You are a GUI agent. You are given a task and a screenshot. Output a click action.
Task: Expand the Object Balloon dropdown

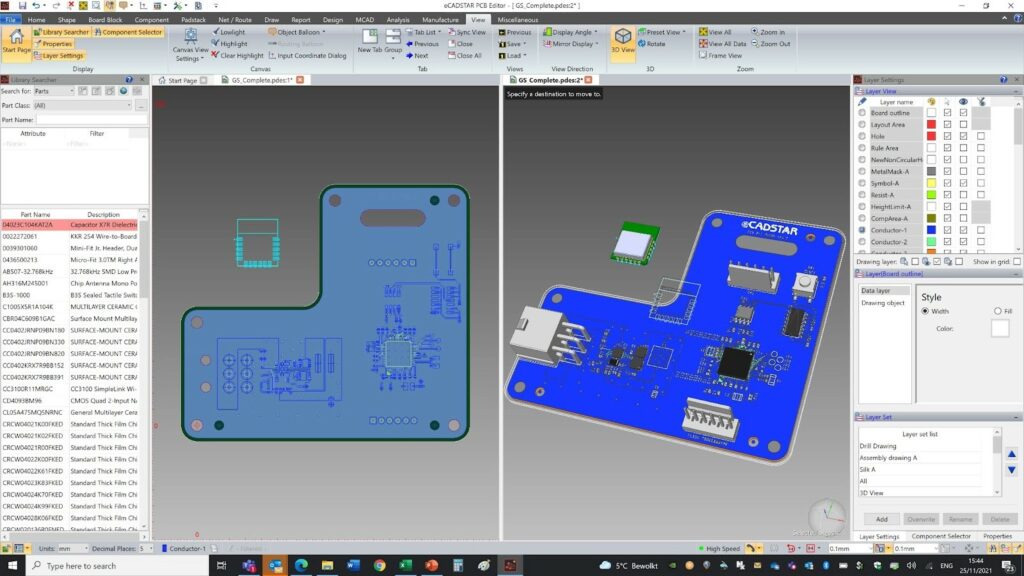point(296,32)
